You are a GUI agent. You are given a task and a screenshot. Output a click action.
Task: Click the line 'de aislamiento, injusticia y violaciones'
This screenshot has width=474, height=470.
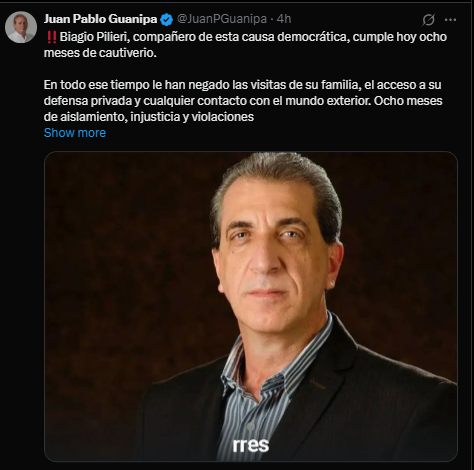point(149,117)
